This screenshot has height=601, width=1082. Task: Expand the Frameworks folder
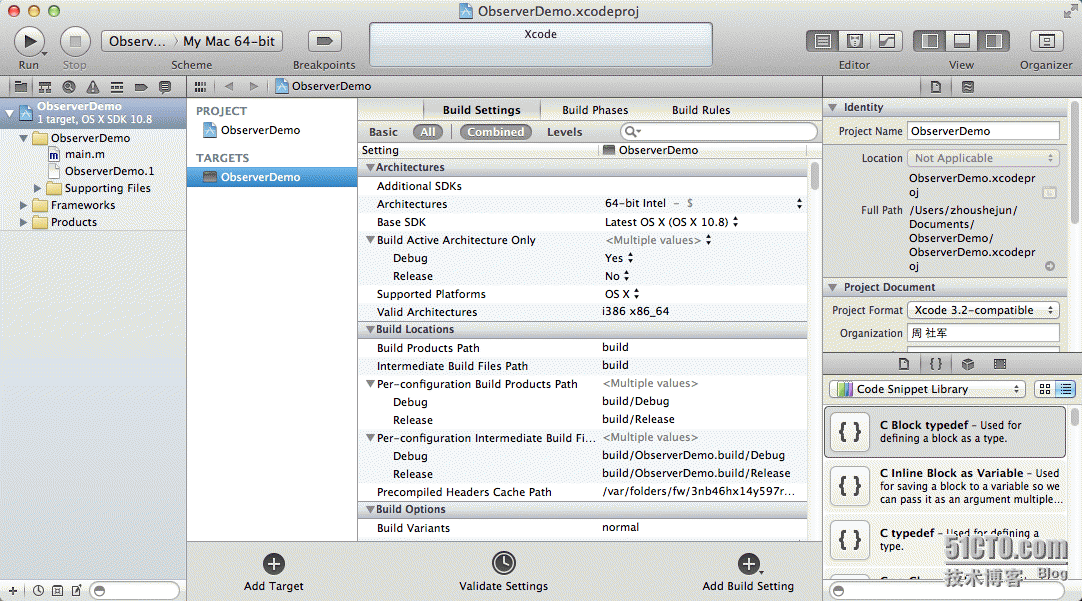[23, 205]
